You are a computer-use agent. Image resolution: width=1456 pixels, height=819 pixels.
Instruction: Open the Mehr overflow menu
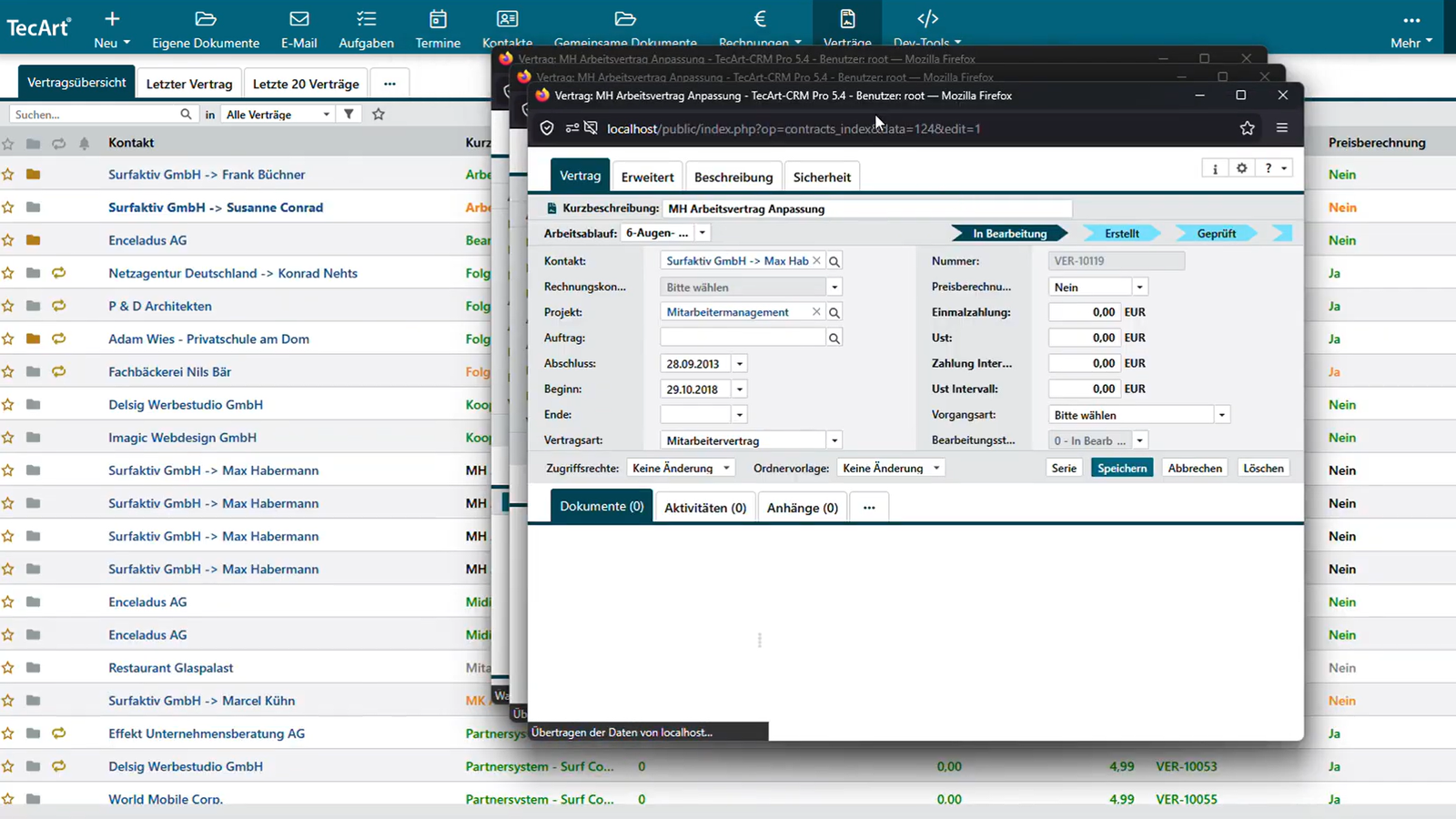[1411, 30]
